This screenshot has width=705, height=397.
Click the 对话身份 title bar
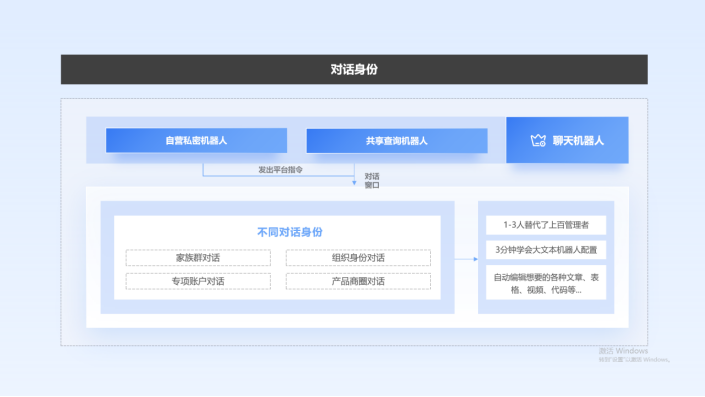coord(354,69)
